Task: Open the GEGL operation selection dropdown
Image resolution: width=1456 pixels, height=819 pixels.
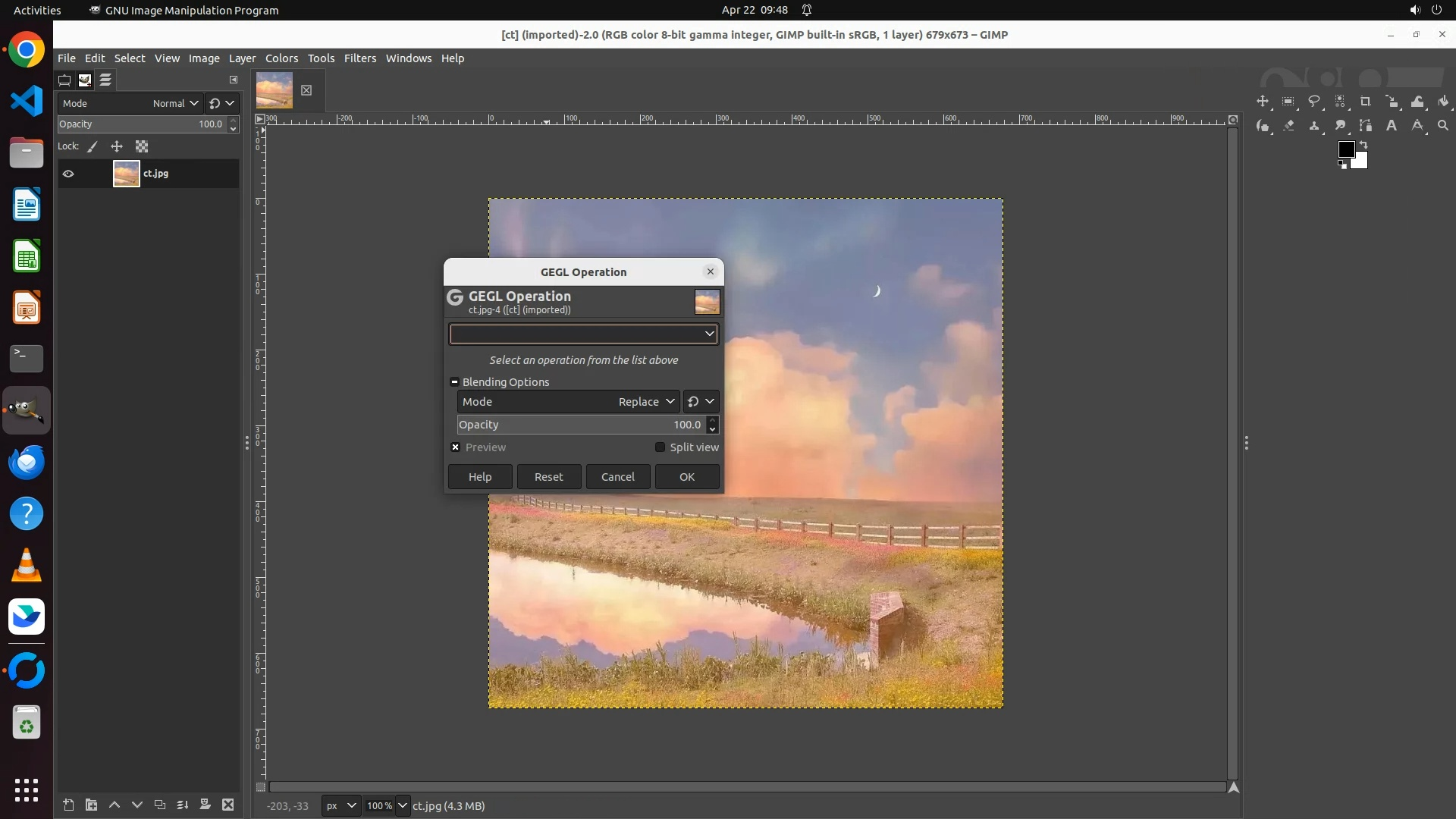Action: pyautogui.click(x=582, y=334)
